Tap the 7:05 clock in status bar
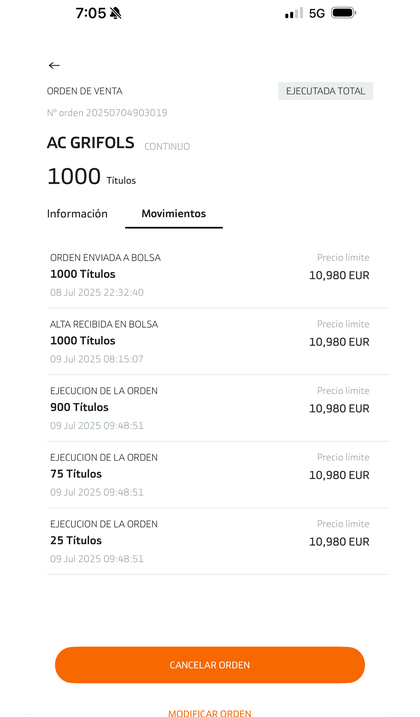Image resolution: width=420 pixels, height=717 pixels. click(91, 13)
